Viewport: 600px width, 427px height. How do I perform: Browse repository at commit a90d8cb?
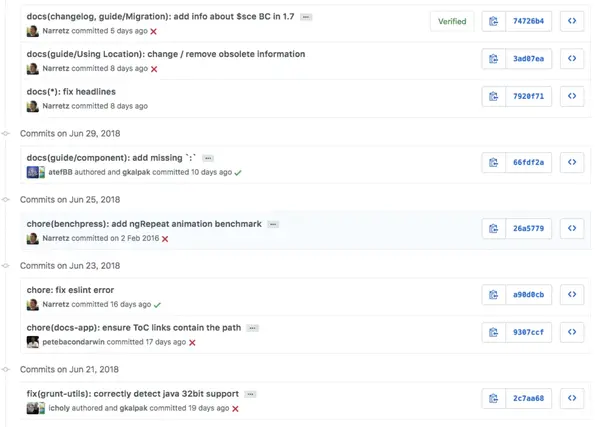tap(571, 295)
